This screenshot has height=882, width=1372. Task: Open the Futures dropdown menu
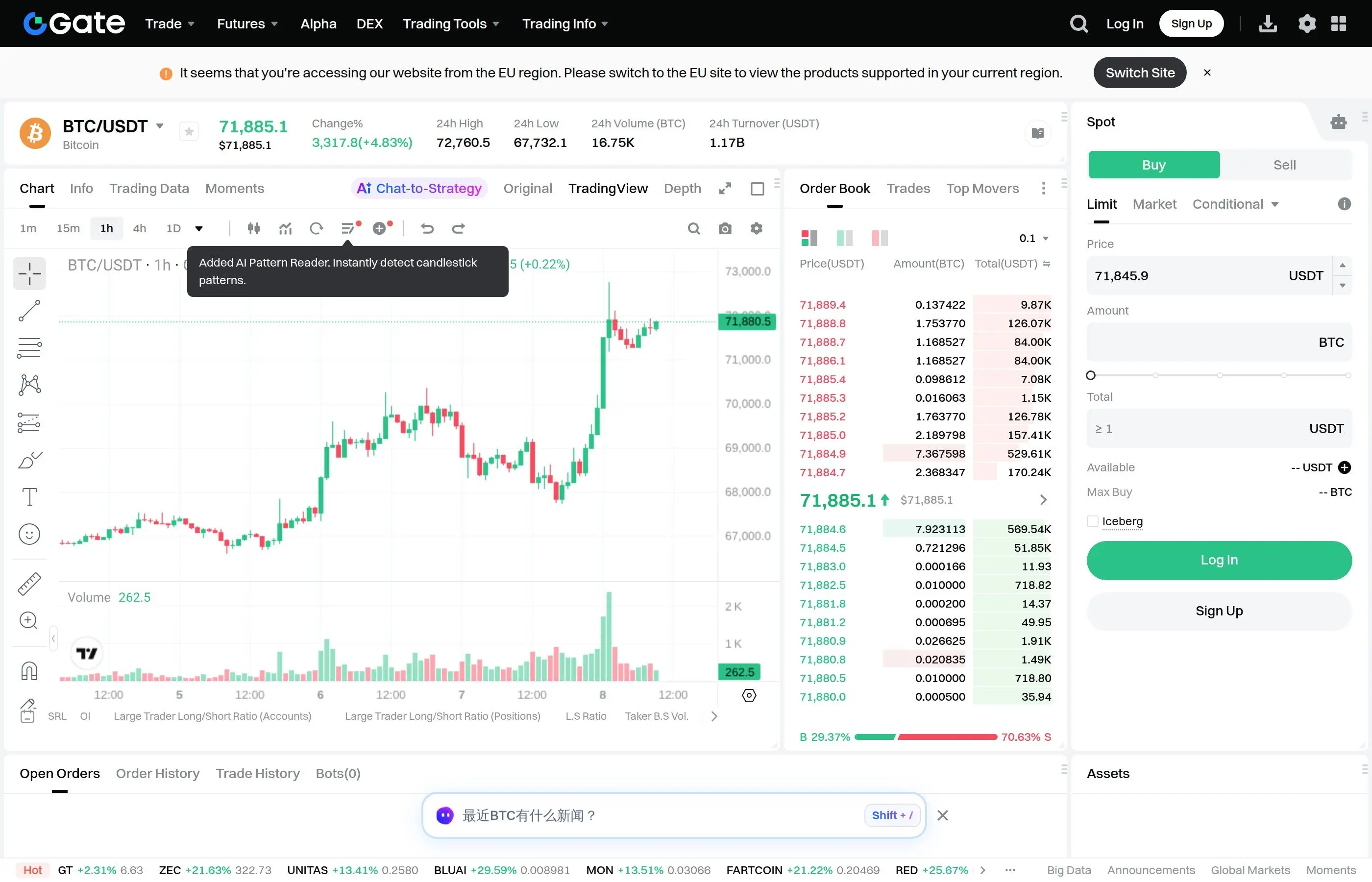[247, 24]
